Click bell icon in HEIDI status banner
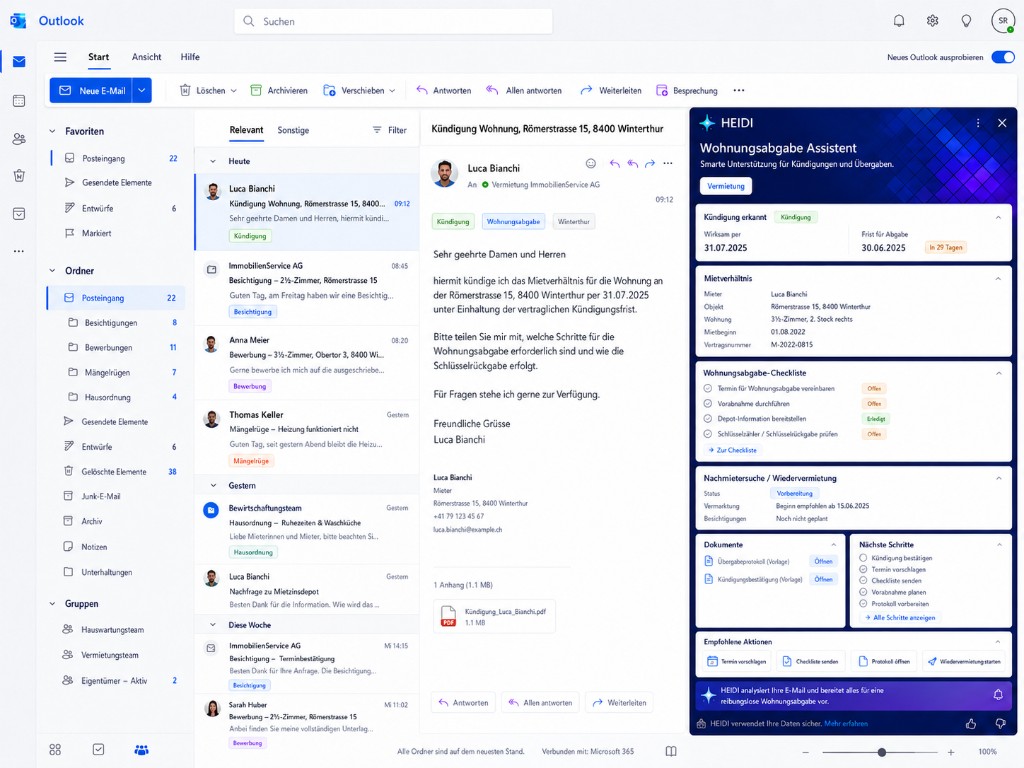This screenshot has width=1024, height=768. pyautogui.click(x=998, y=695)
